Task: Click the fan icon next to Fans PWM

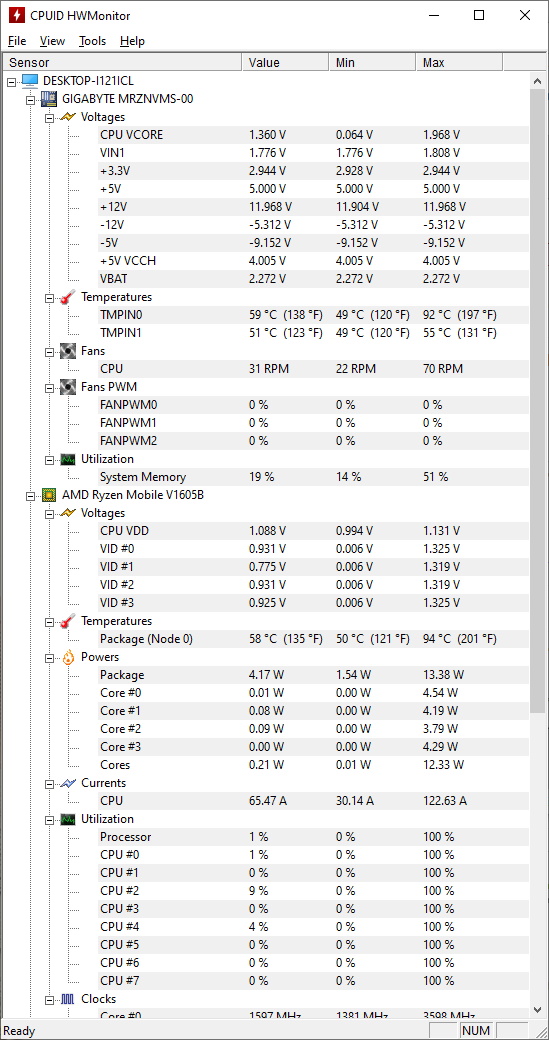Action: (x=68, y=387)
